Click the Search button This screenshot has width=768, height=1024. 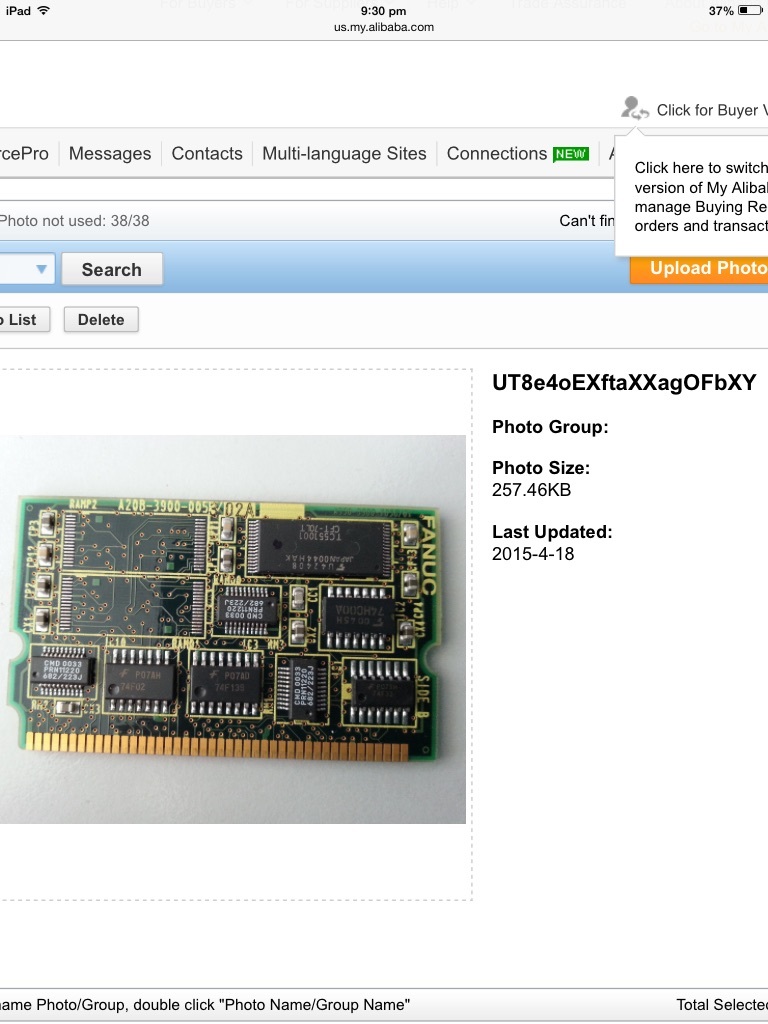coord(112,269)
